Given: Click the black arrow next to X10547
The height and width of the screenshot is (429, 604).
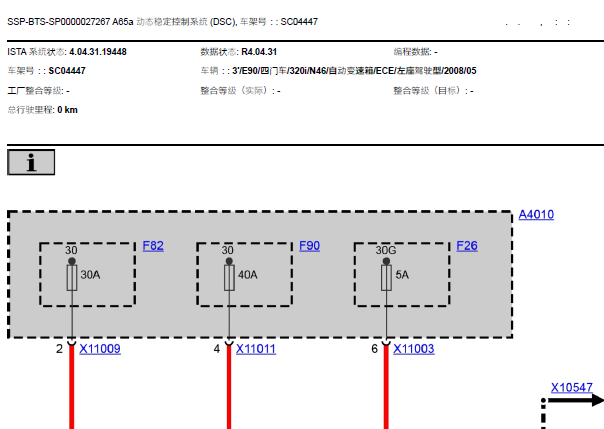Looking at the screenshot, I should coord(576,400).
